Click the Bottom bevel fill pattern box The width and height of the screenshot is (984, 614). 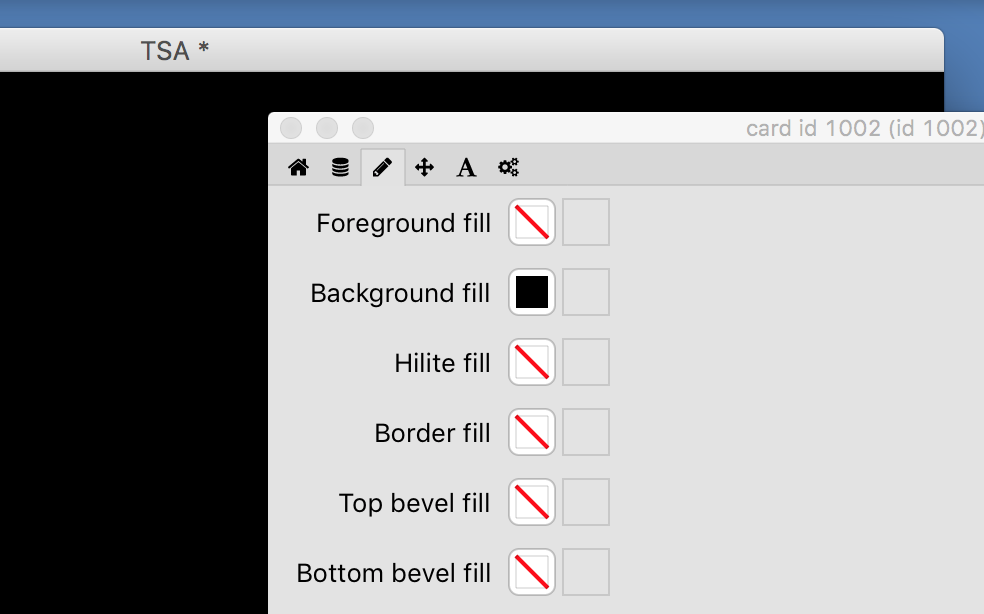(x=586, y=572)
